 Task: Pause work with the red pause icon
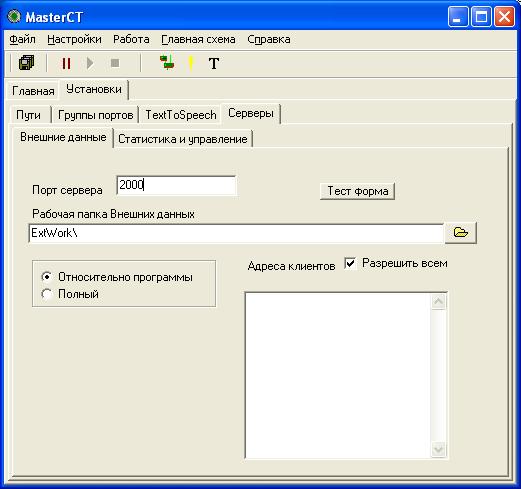[66, 63]
